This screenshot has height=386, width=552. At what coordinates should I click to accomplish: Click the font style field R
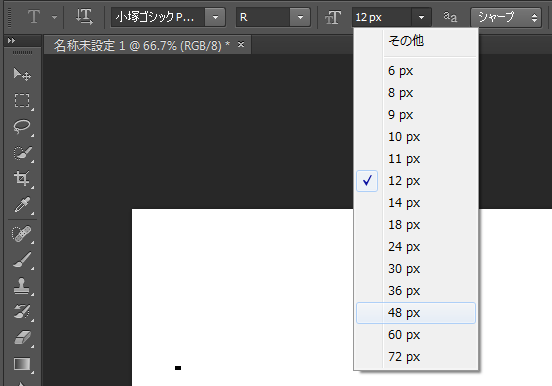(263, 17)
